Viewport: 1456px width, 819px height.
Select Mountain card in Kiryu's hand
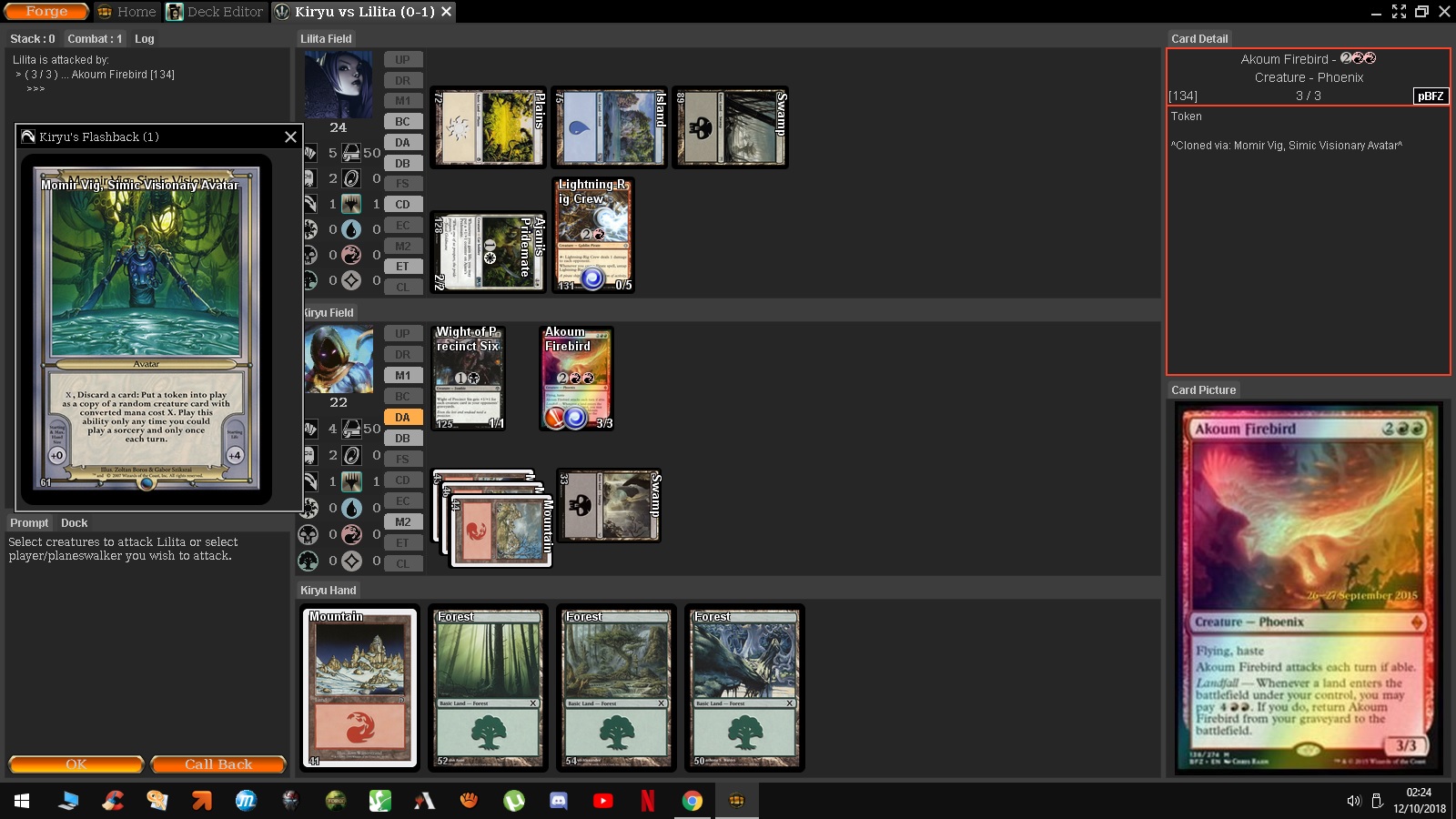(360, 688)
